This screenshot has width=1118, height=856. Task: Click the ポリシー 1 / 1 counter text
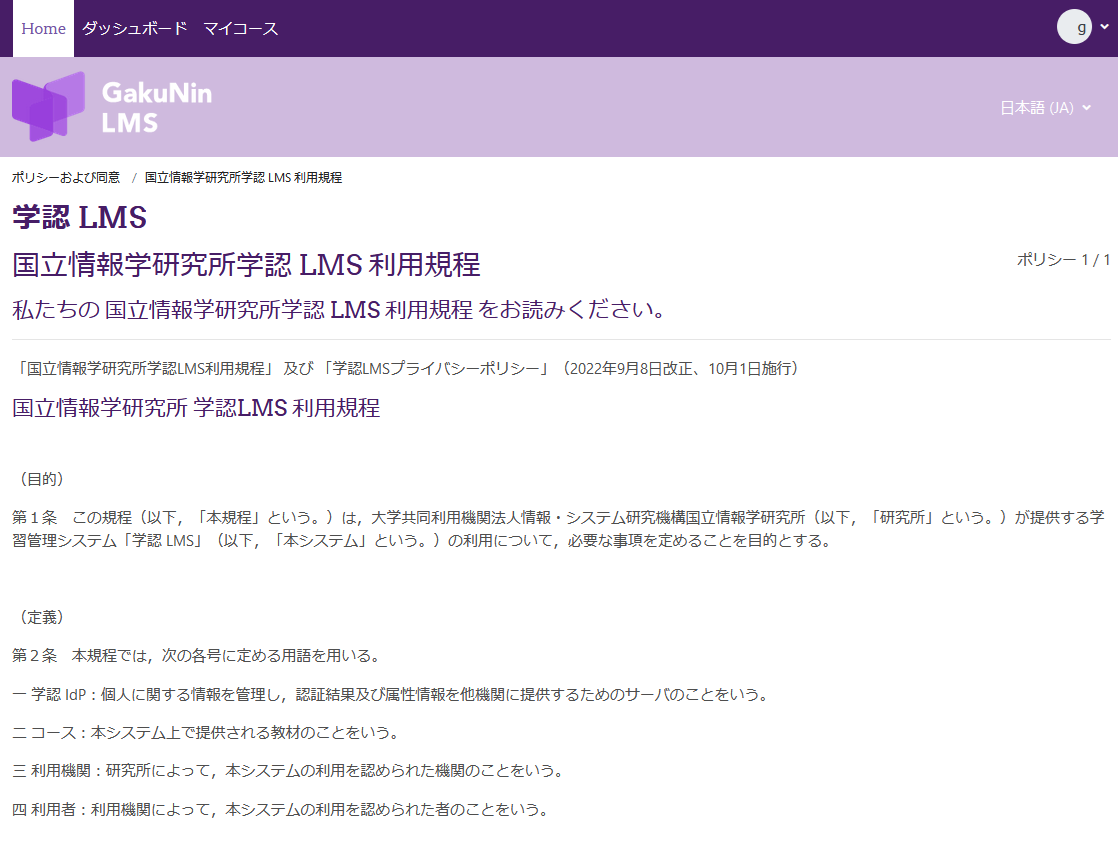click(x=1063, y=259)
